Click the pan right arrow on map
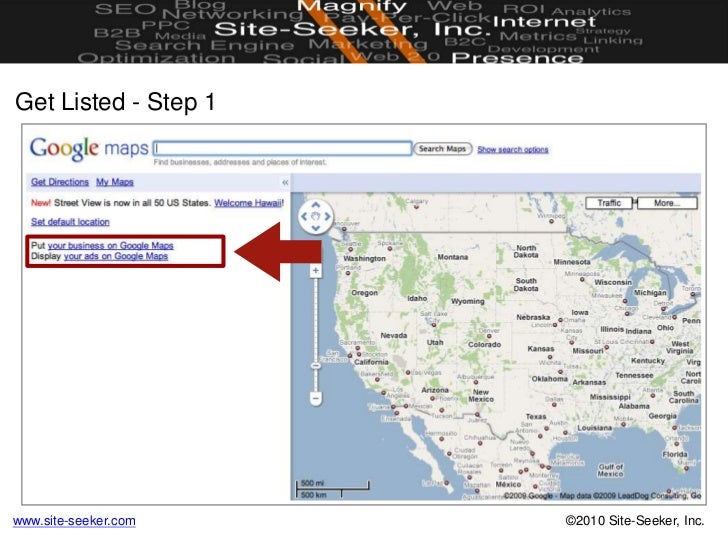Viewport: 728px width, 546px height. 327,216
